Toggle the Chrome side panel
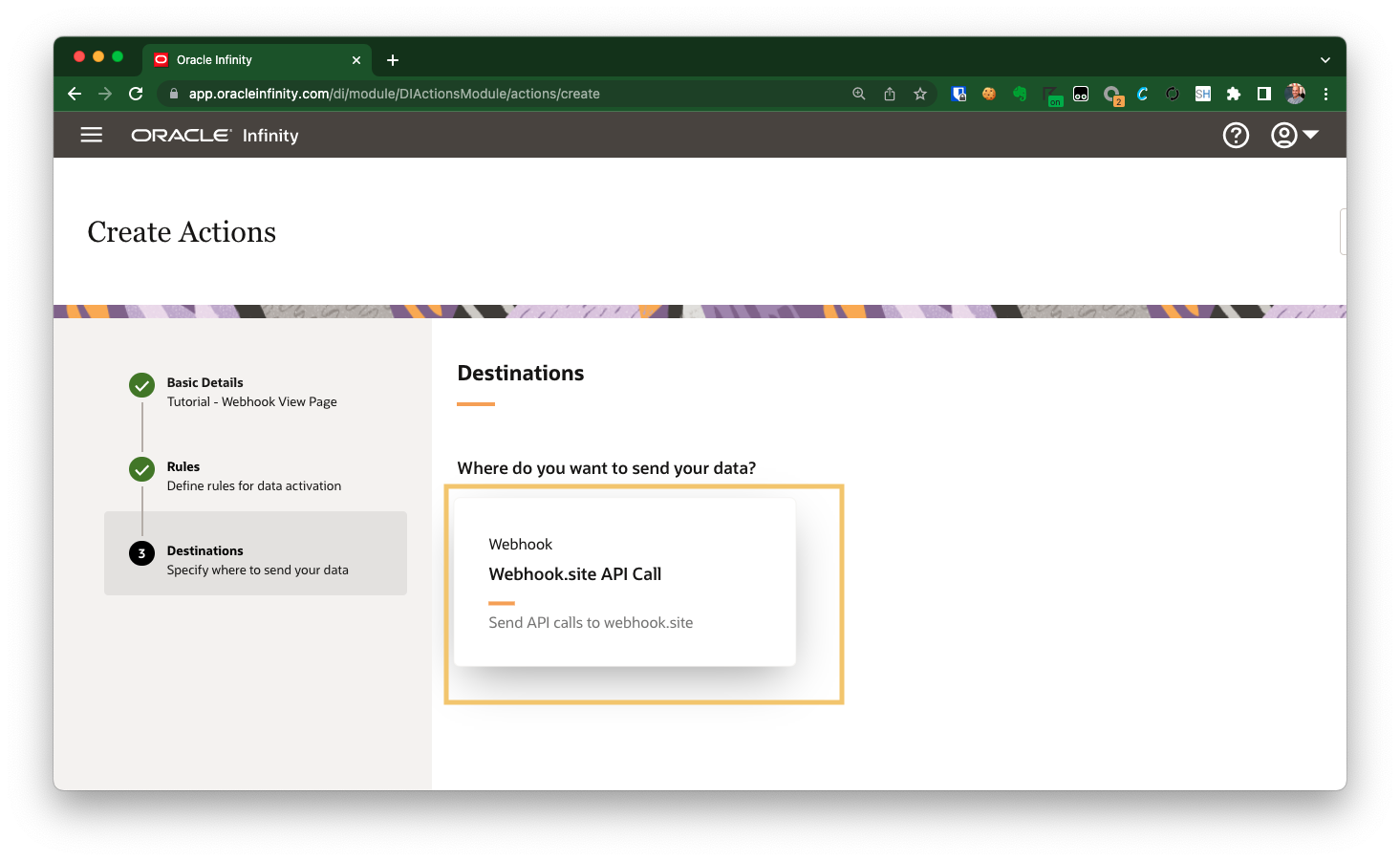1400x861 pixels. pyautogui.click(x=1264, y=94)
